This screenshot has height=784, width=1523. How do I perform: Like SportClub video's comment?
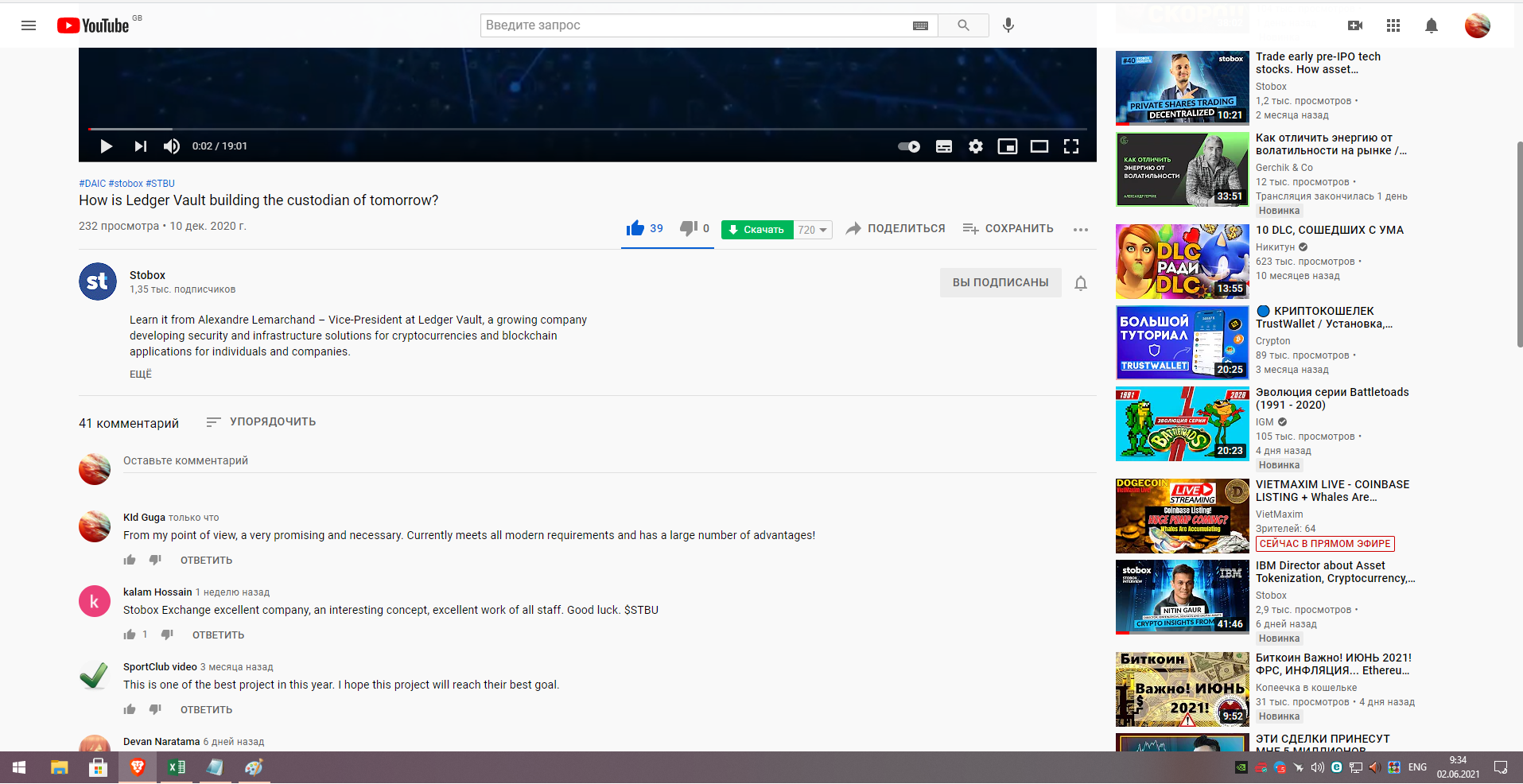pos(130,709)
